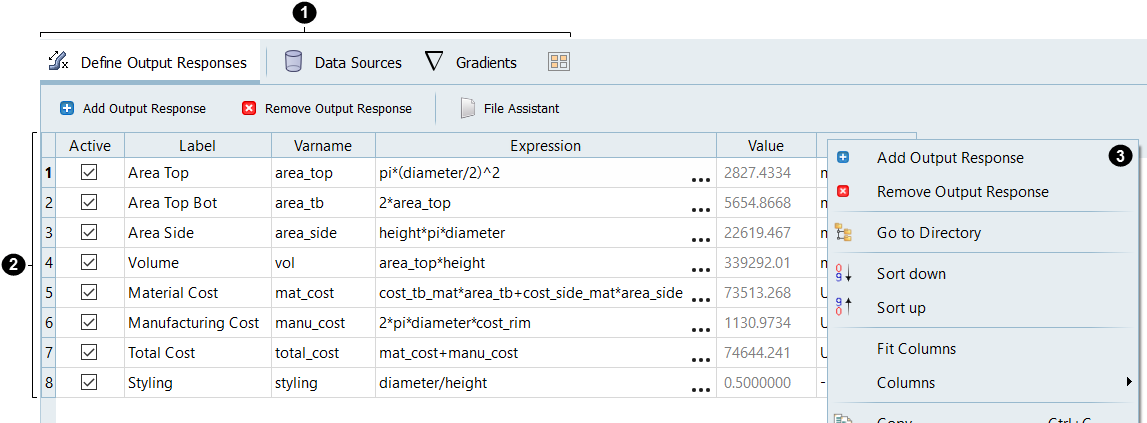Click the Go to Directory folder icon

click(843, 233)
